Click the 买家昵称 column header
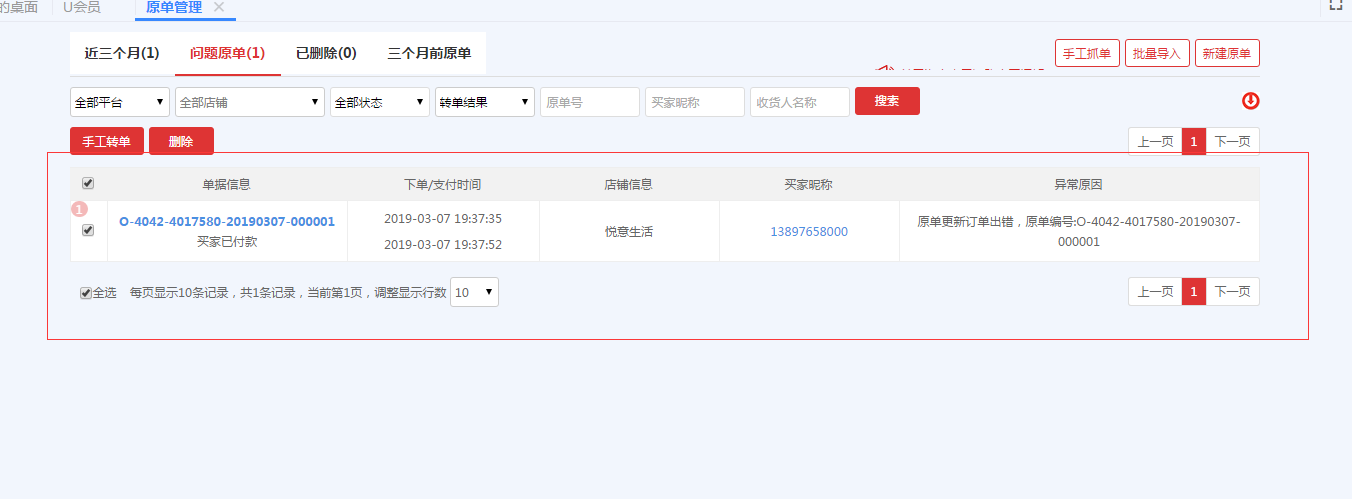1352x499 pixels. pos(809,185)
